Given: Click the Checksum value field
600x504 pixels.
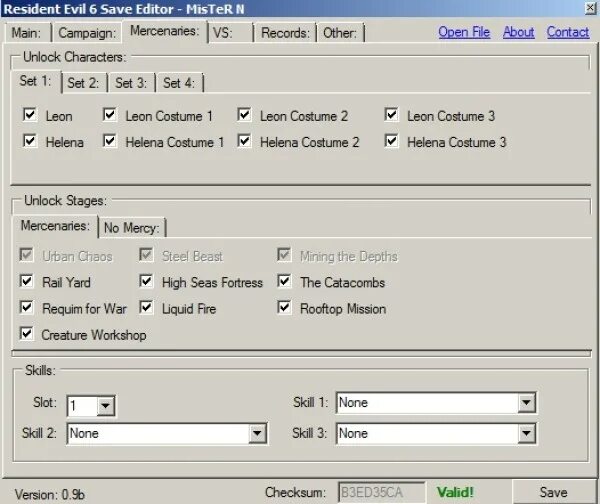Looking at the screenshot, I should click(x=381, y=492).
